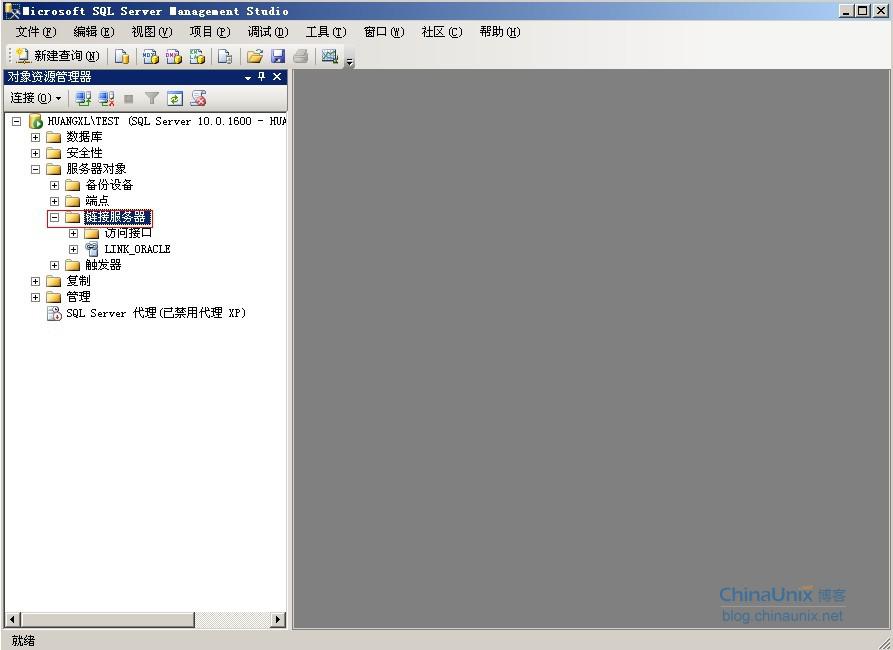Click the LINK_ORACLE linked server icon
The image size is (893, 650).
coord(92,249)
